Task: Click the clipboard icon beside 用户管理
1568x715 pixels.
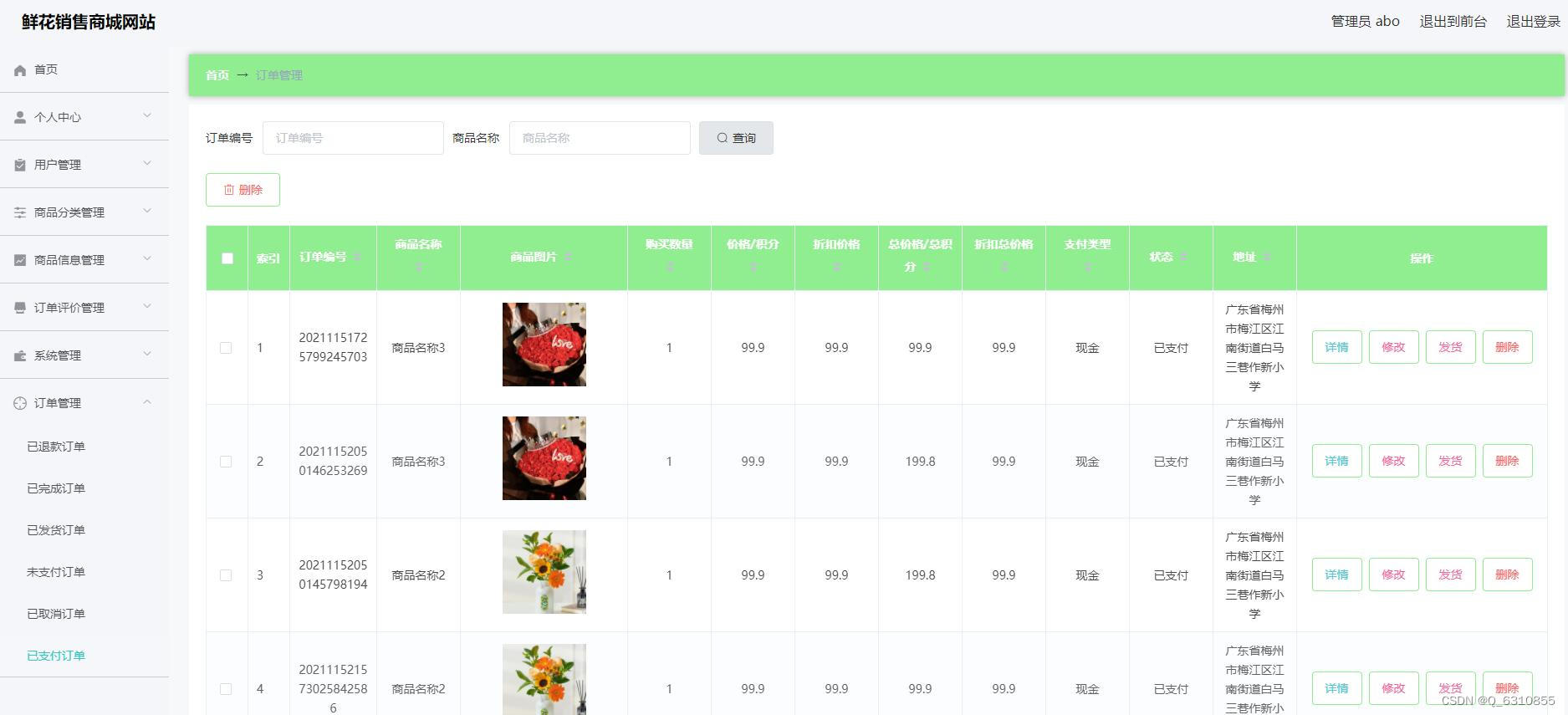Action: (x=20, y=166)
